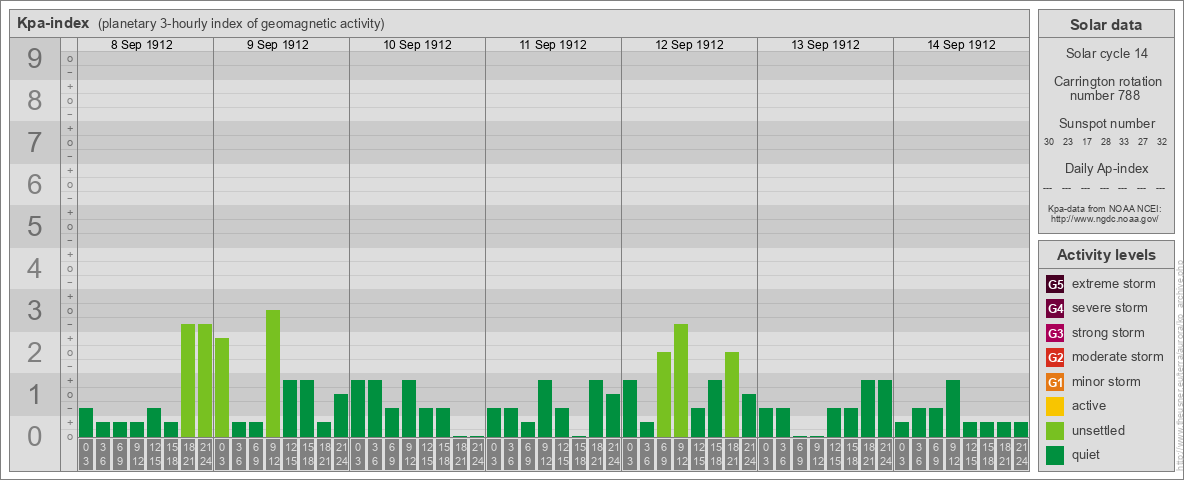The width and height of the screenshot is (1184, 480).
Task: Click the G5 extreme storm badge
Action: pyautogui.click(x=1055, y=285)
